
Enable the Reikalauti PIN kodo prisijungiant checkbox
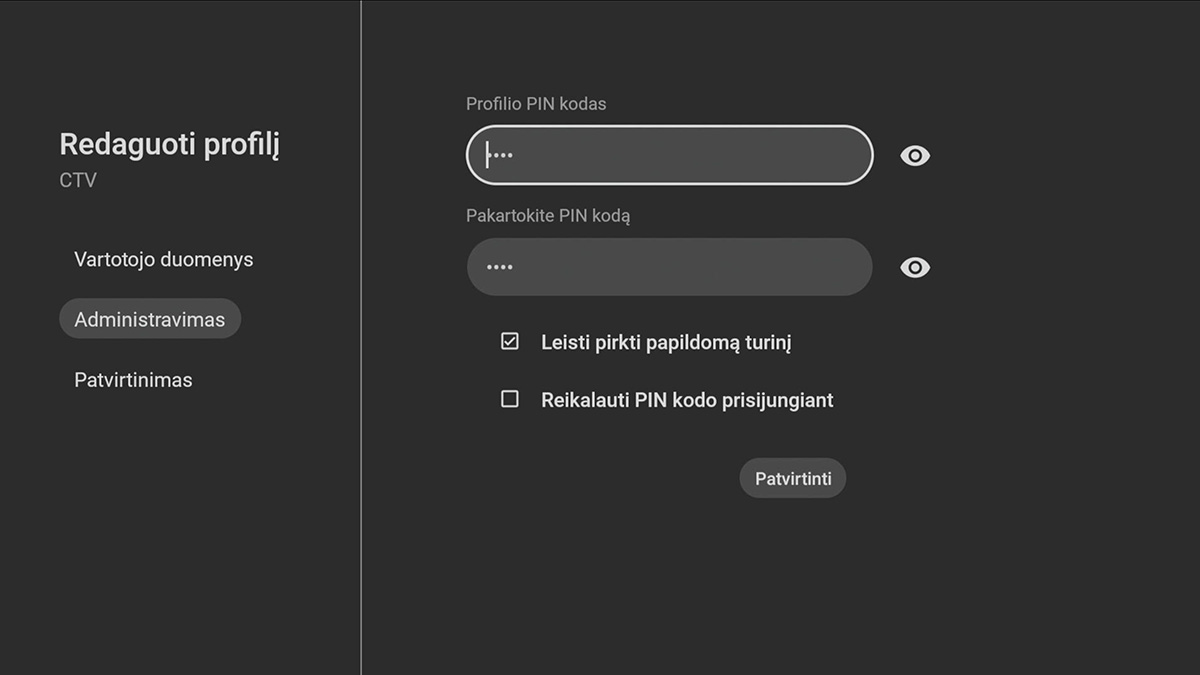click(x=510, y=400)
